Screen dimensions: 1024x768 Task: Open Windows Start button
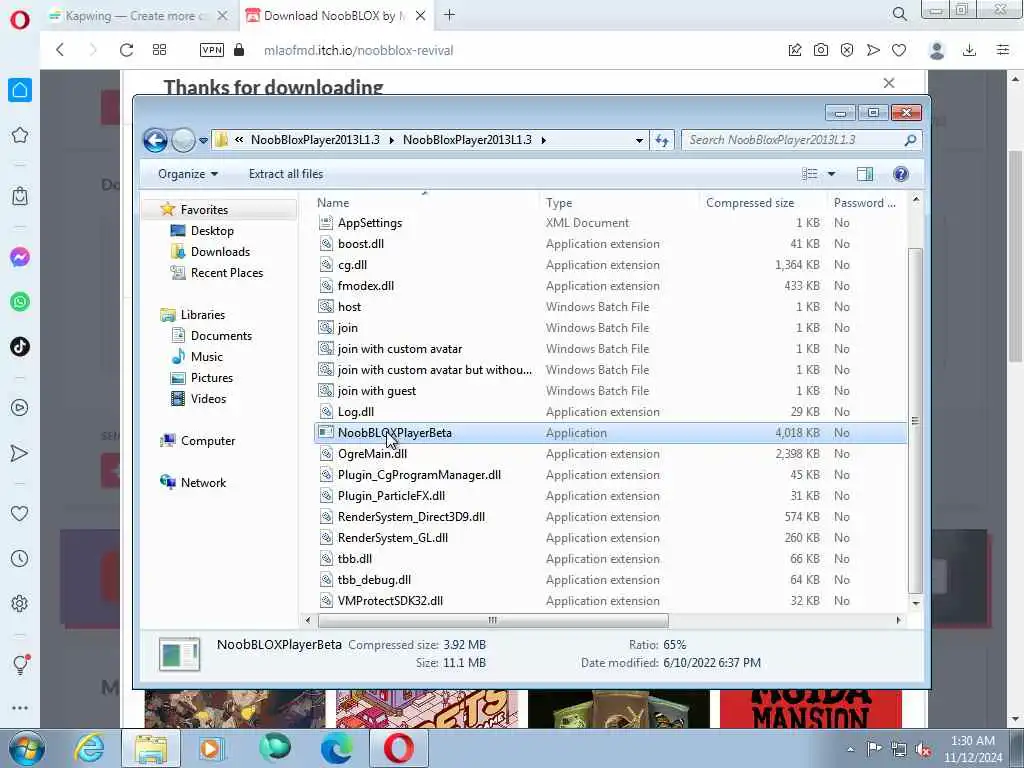click(x=26, y=748)
